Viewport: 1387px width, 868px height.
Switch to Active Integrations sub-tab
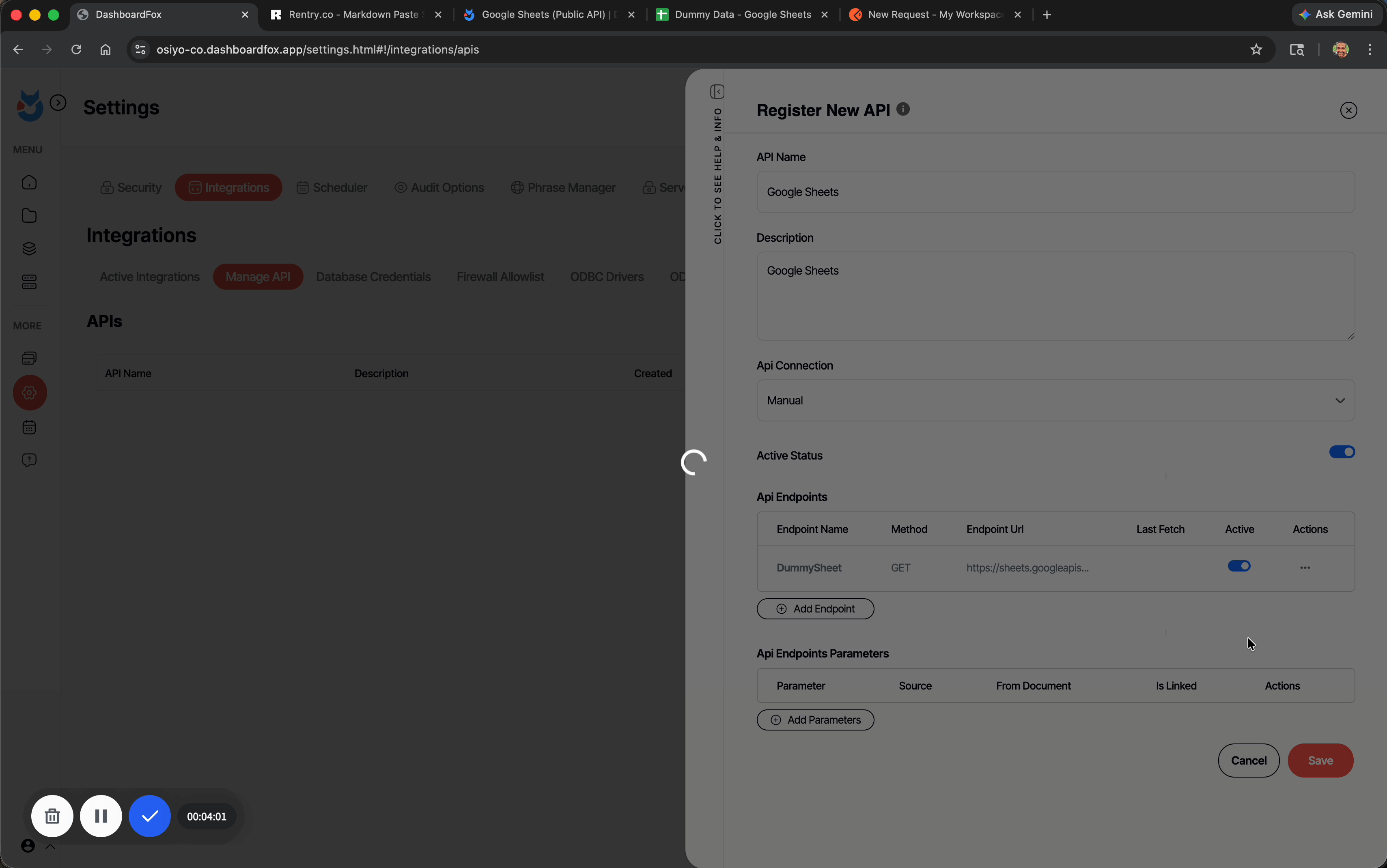pyautogui.click(x=150, y=277)
